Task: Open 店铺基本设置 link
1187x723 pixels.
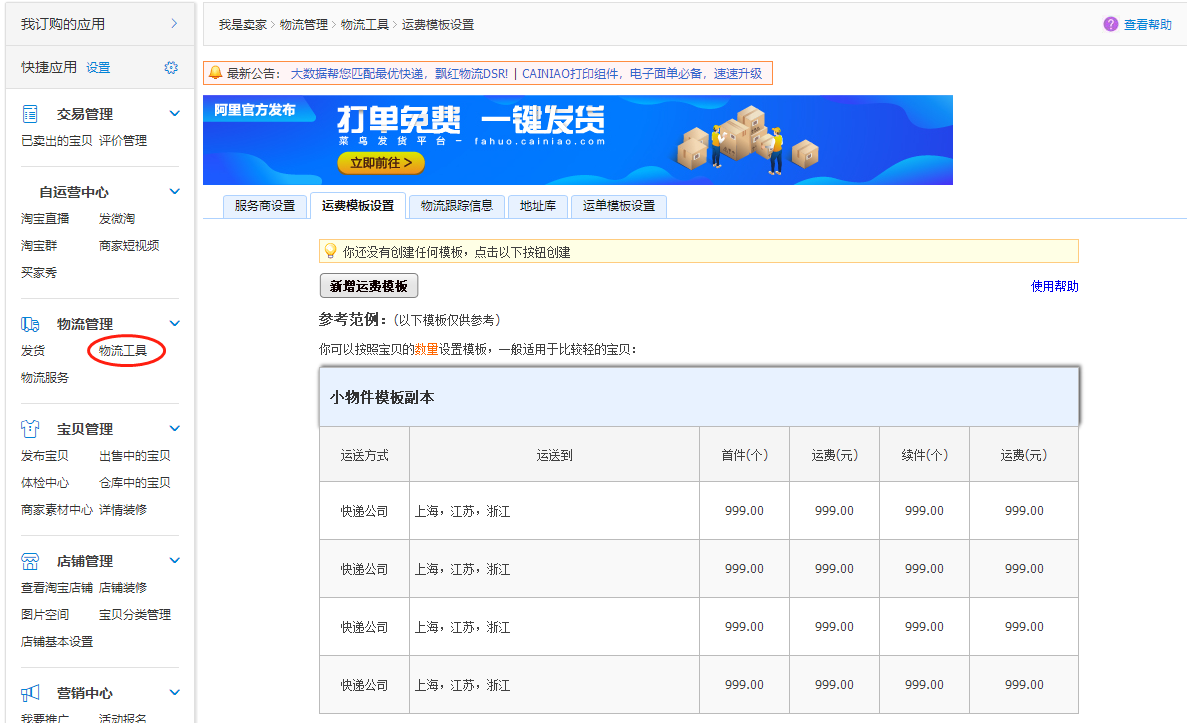Action: coord(57,642)
